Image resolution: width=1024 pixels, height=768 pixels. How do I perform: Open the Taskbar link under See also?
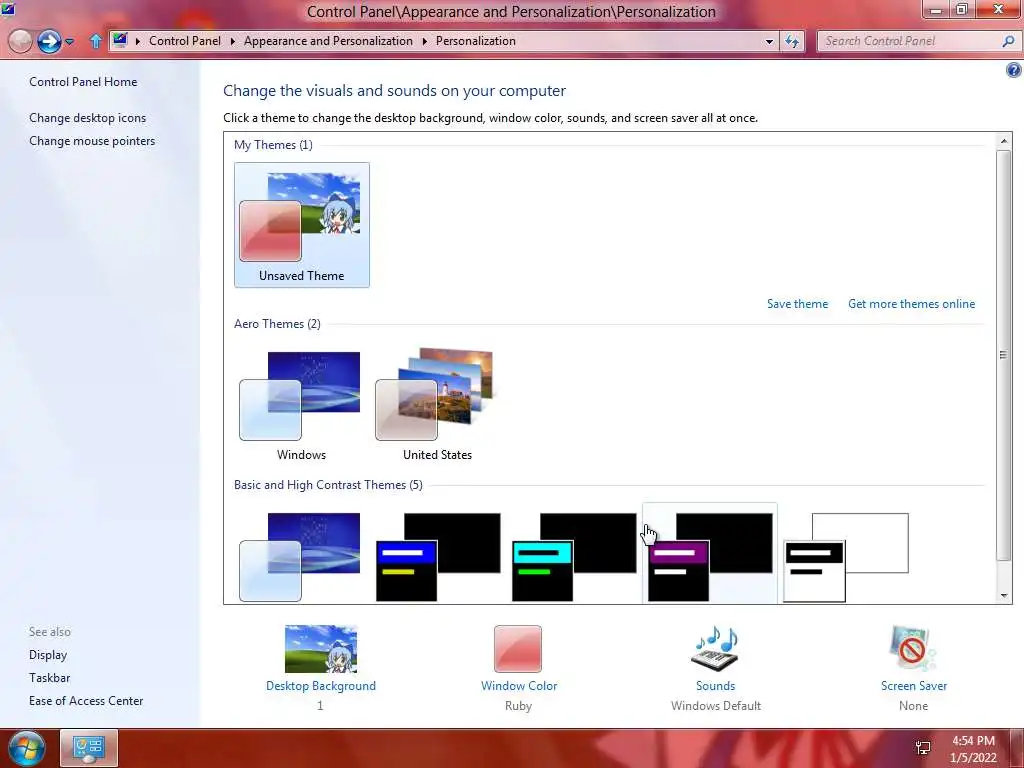click(49, 678)
